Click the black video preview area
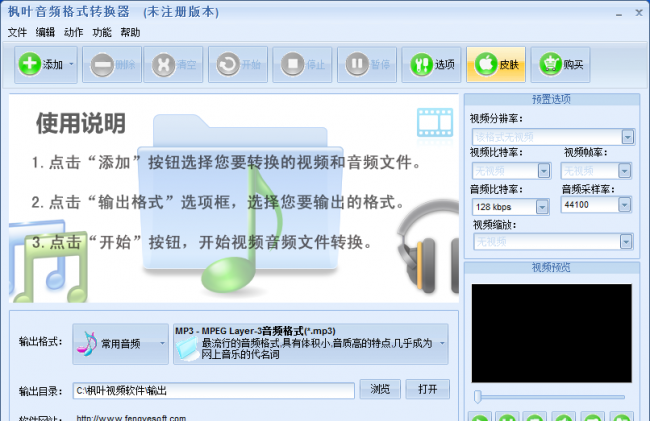650x421 pixels. click(x=551, y=333)
